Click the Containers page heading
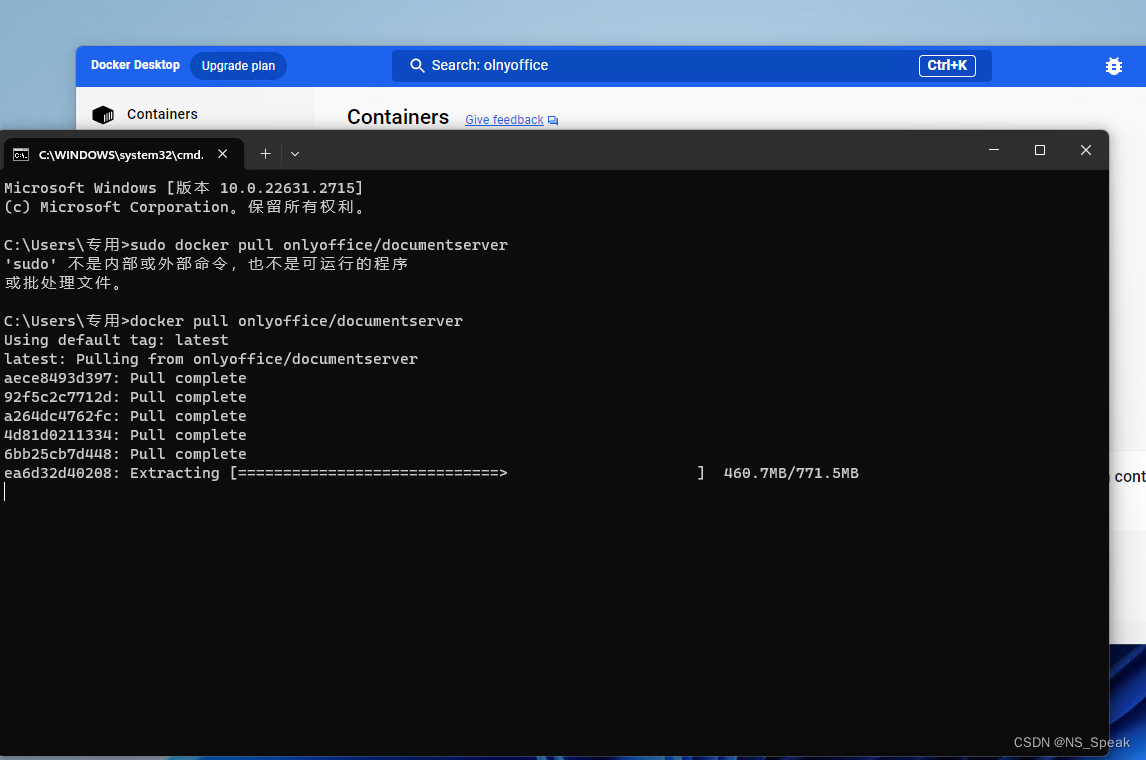 pyautogui.click(x=397, y=117)
